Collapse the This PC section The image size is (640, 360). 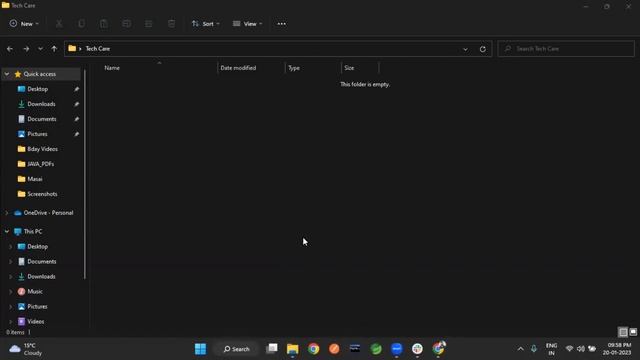7,231
